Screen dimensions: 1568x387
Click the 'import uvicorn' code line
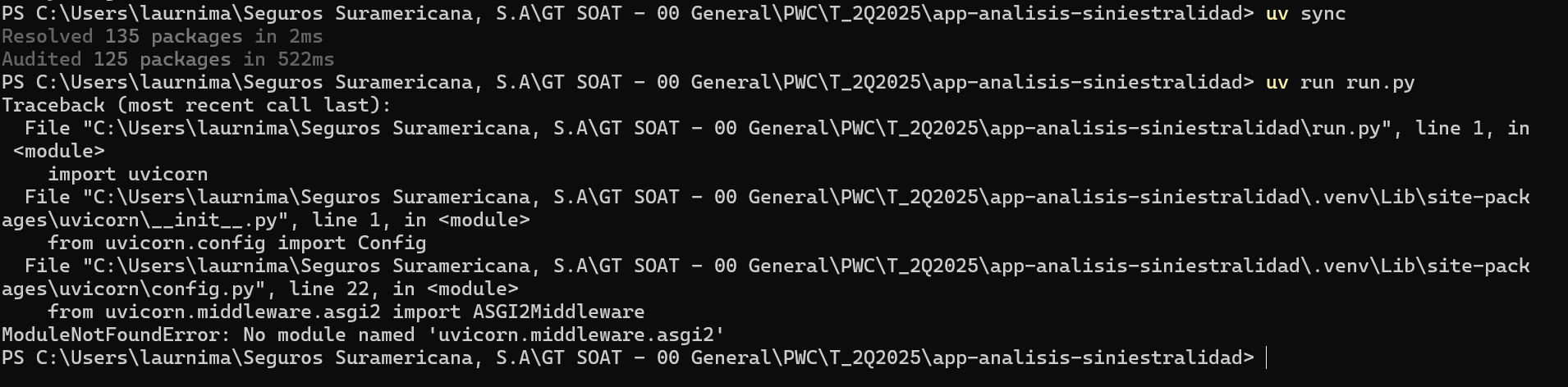tap(127, 174)
